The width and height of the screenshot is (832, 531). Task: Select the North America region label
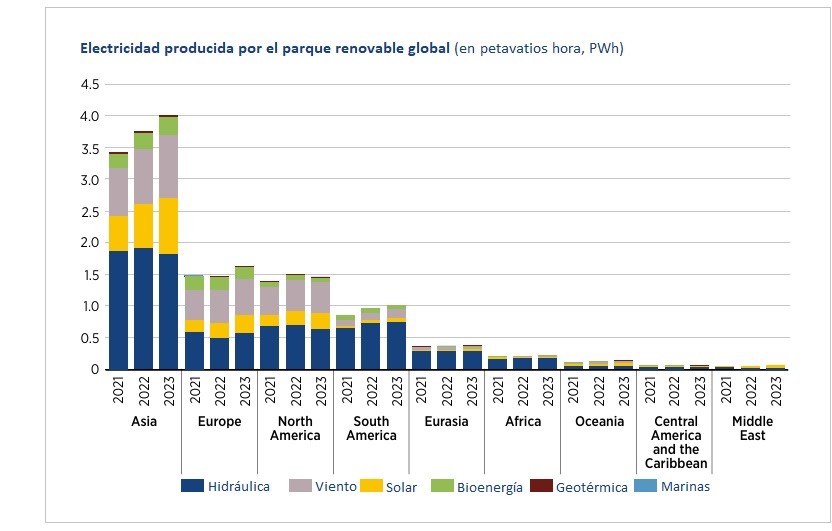click(x=295, y=428)
